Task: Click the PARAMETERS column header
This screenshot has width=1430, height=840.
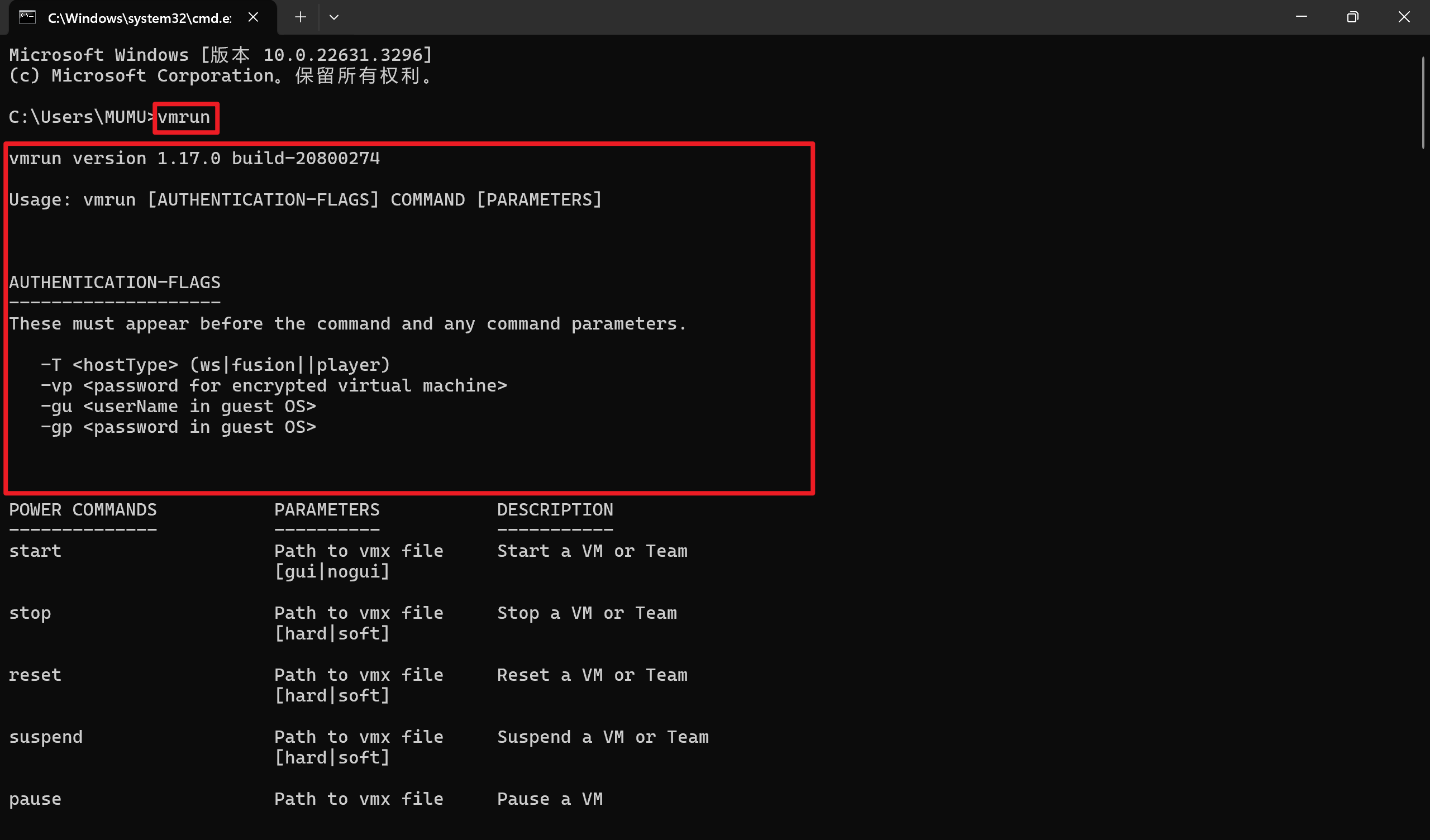Action: click(x=327, y=510)
